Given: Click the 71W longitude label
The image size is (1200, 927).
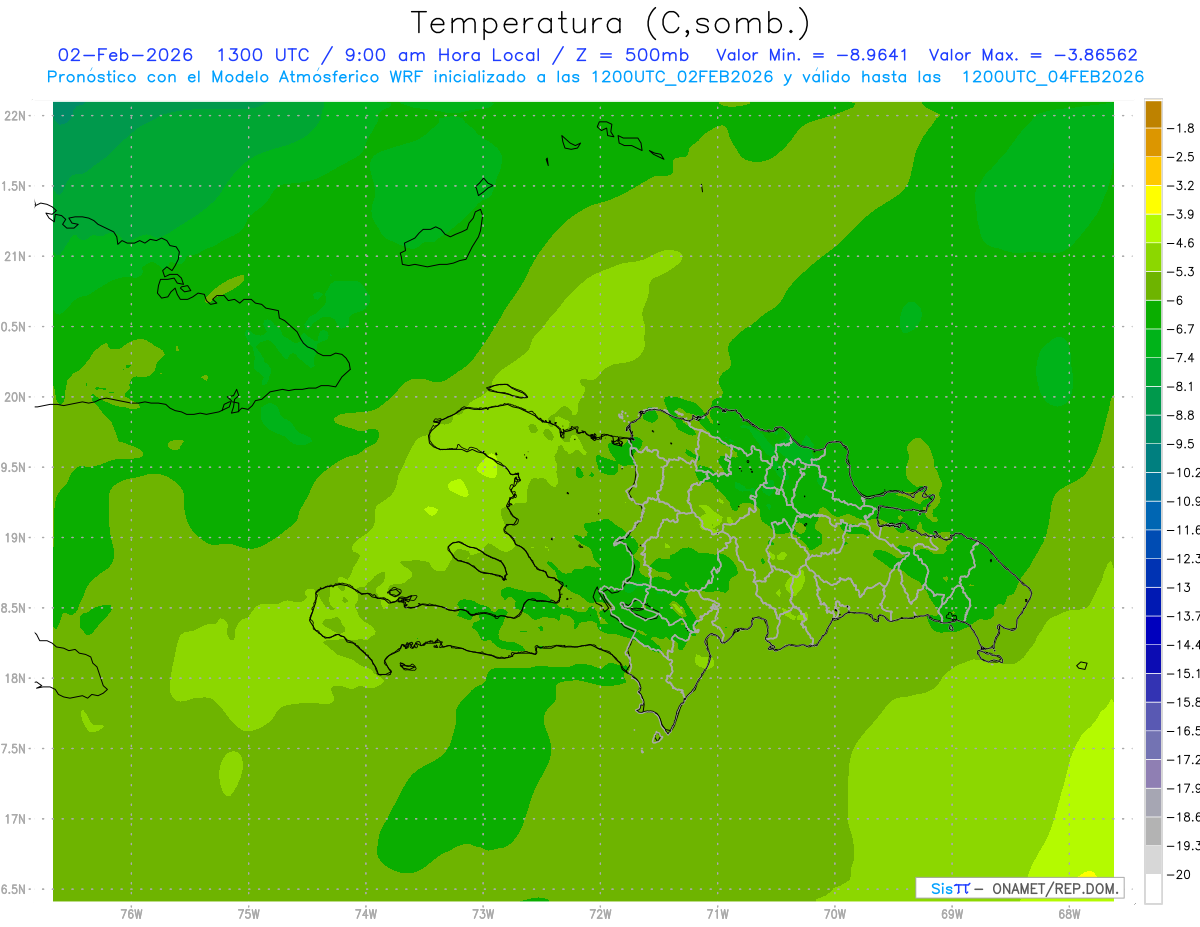Looking at the screenshot, I should coord(717,914).
